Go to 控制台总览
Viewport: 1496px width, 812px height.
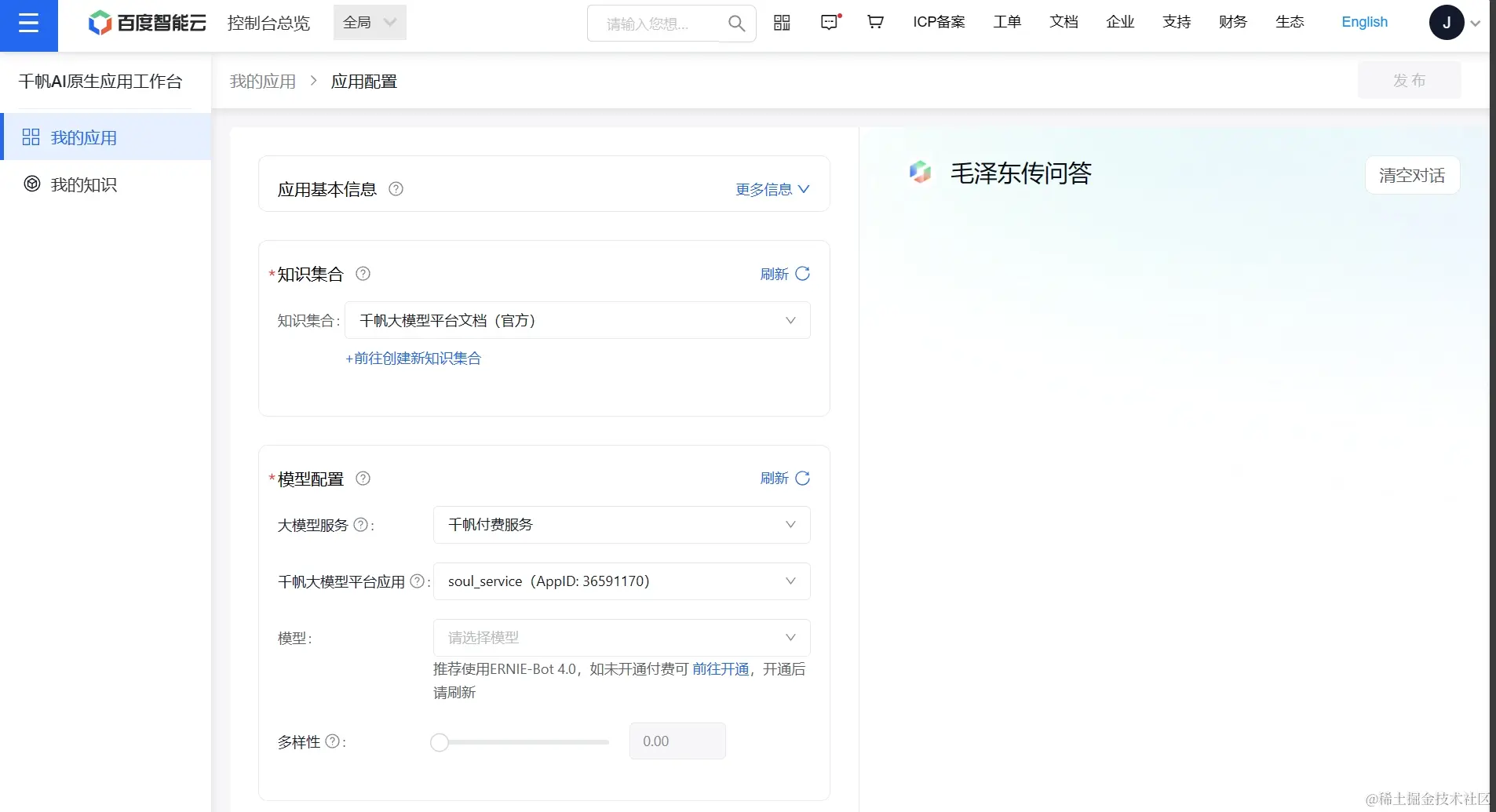268,23
